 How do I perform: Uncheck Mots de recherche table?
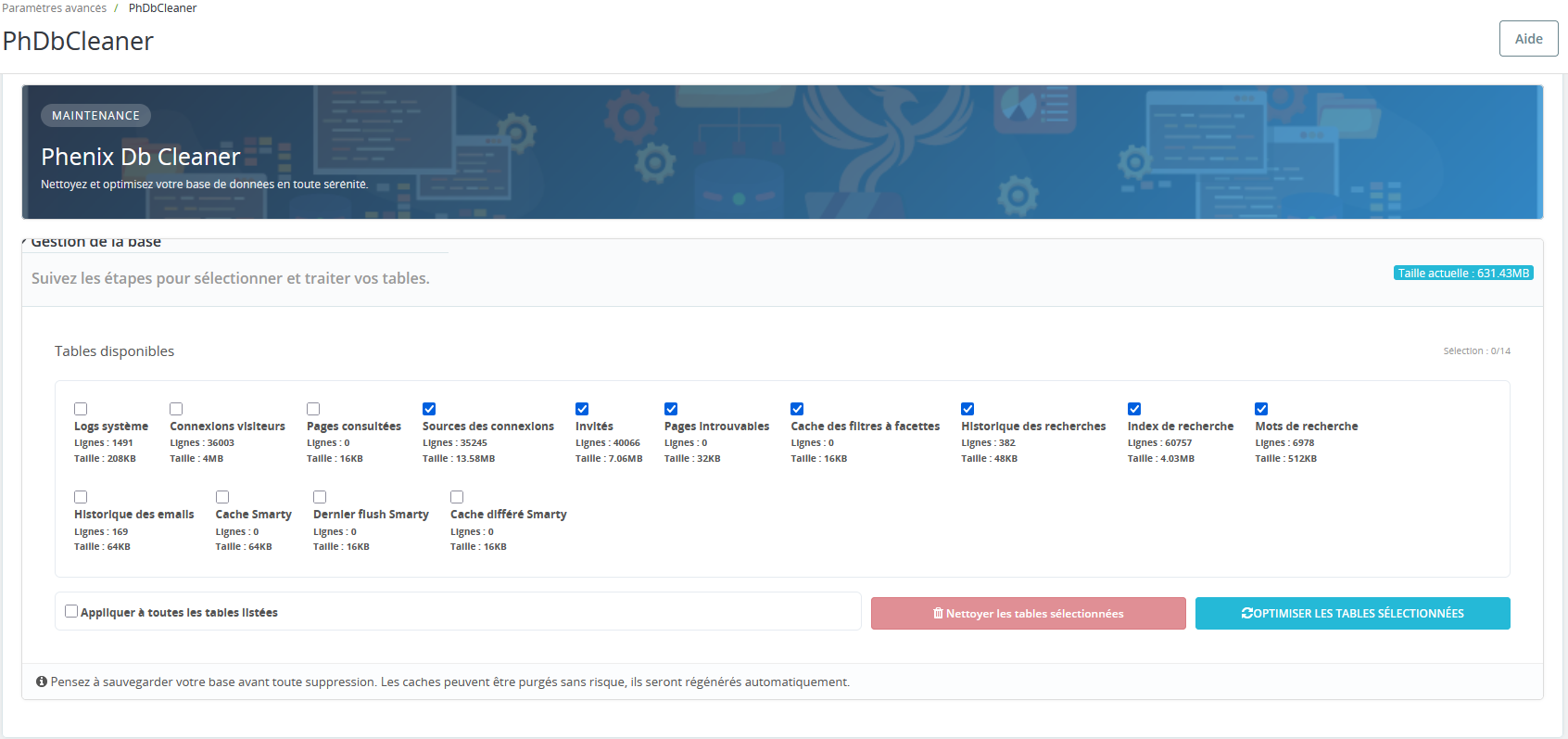[1261, 409]
